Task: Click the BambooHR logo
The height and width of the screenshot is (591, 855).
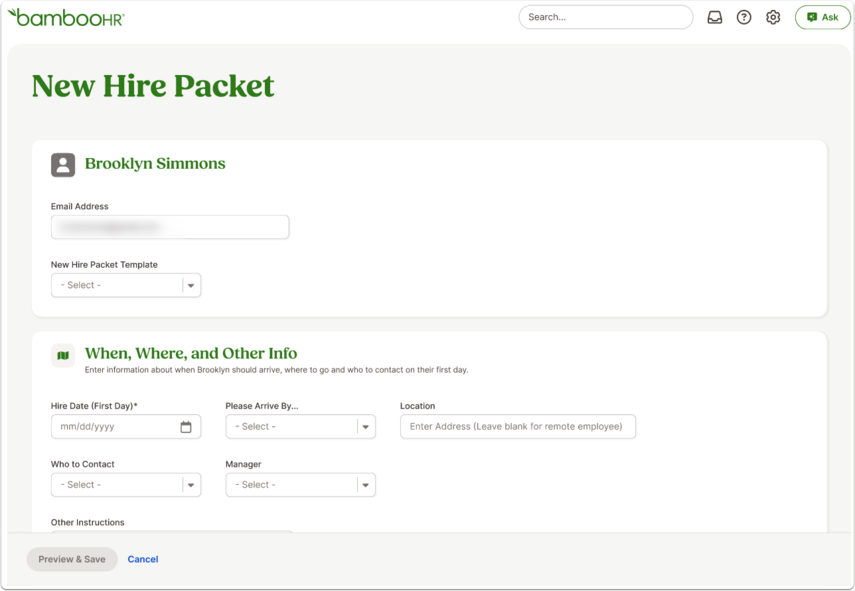Action: click(66, 17)
